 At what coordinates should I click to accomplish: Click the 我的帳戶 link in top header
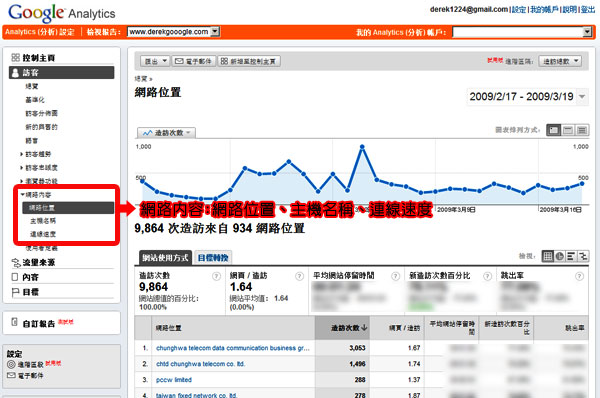coord(544,10)
